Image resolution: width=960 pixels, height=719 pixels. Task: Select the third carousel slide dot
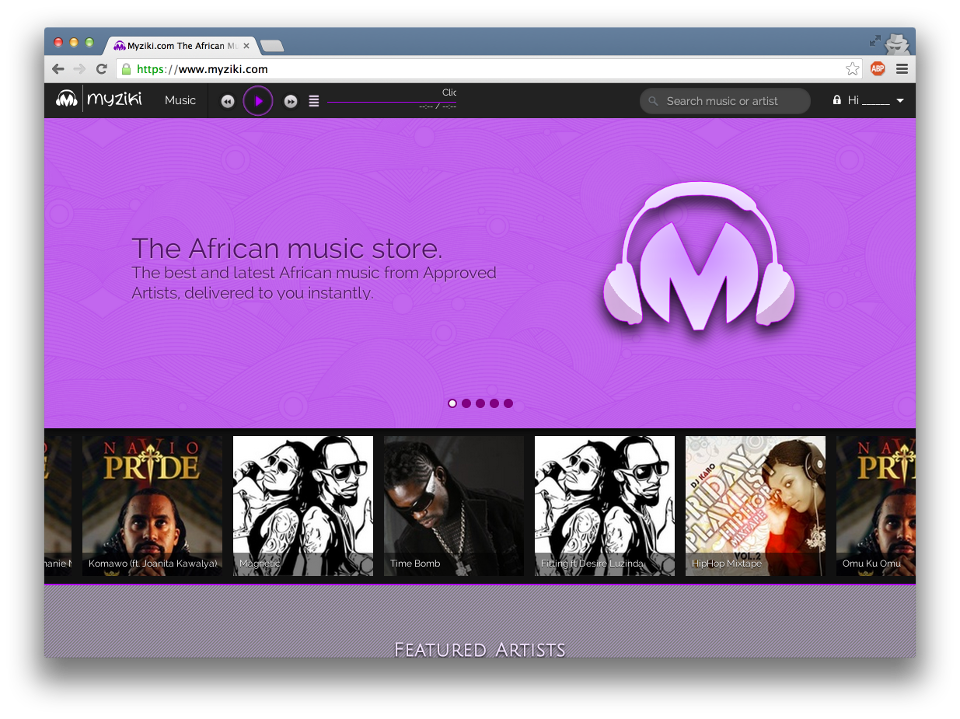coord(481,404)
